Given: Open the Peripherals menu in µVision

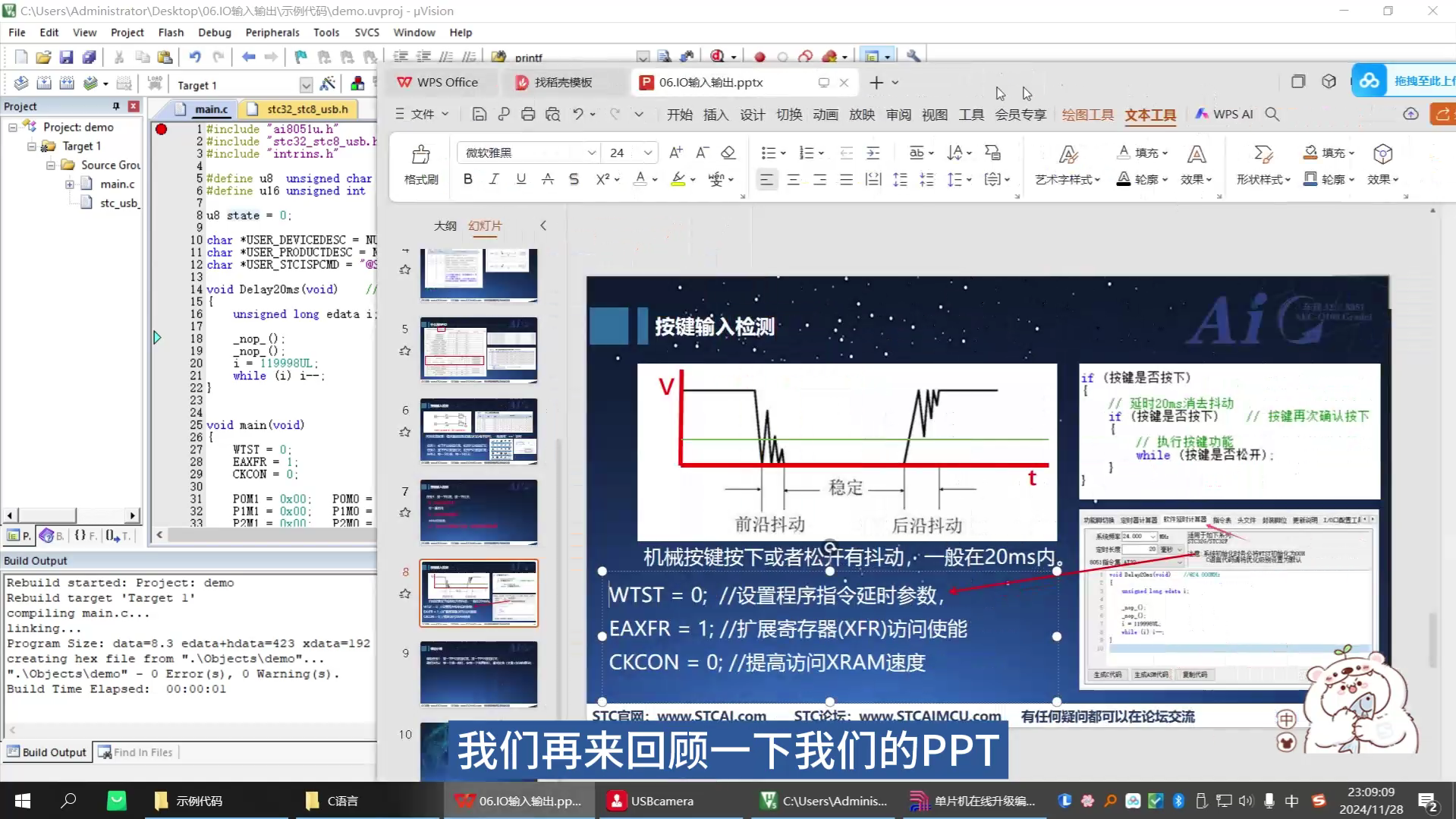Looking at the screenshot, I should (272, 33).
